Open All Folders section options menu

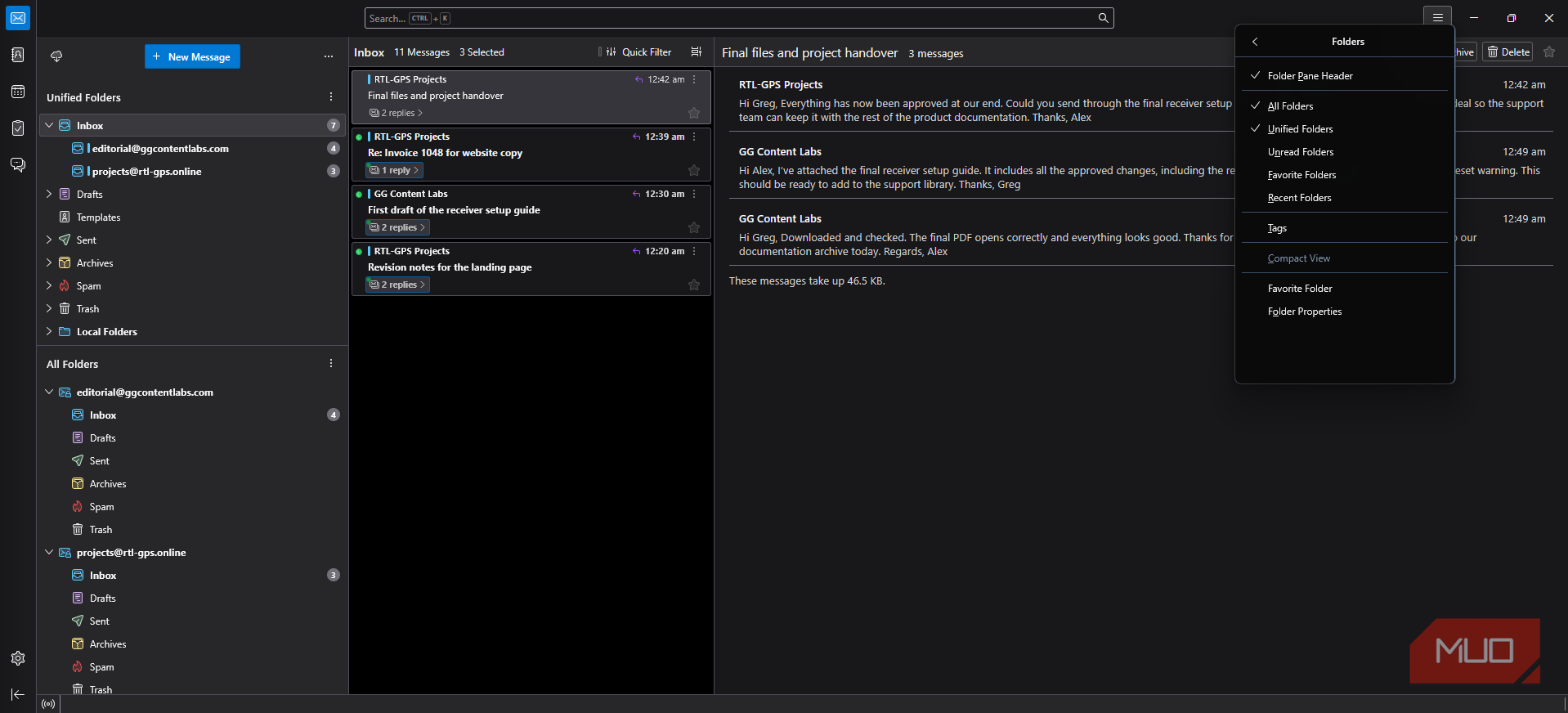(x=331, y=364)
